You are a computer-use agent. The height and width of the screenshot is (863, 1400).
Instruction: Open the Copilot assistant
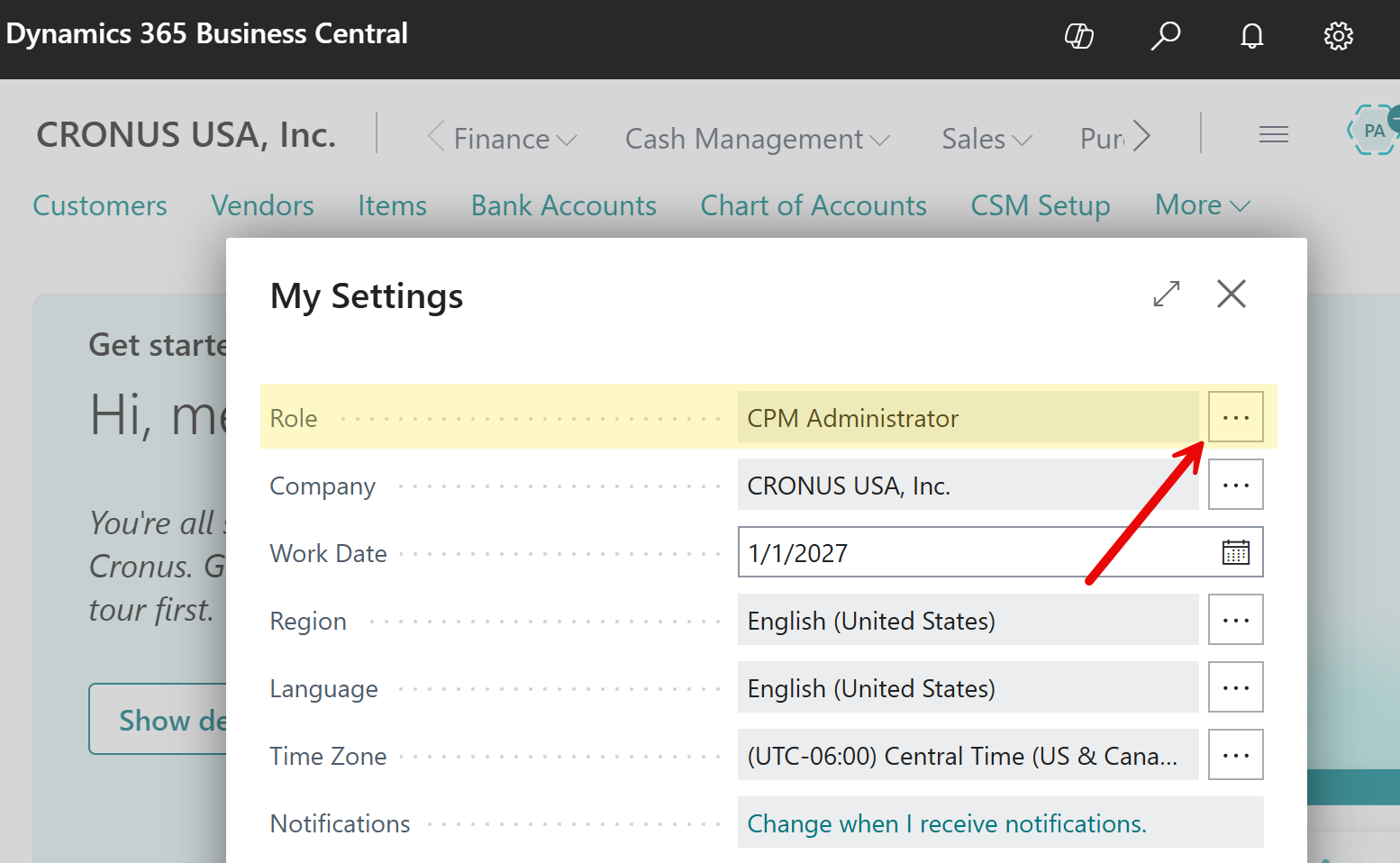click(x=1078, y=36)
